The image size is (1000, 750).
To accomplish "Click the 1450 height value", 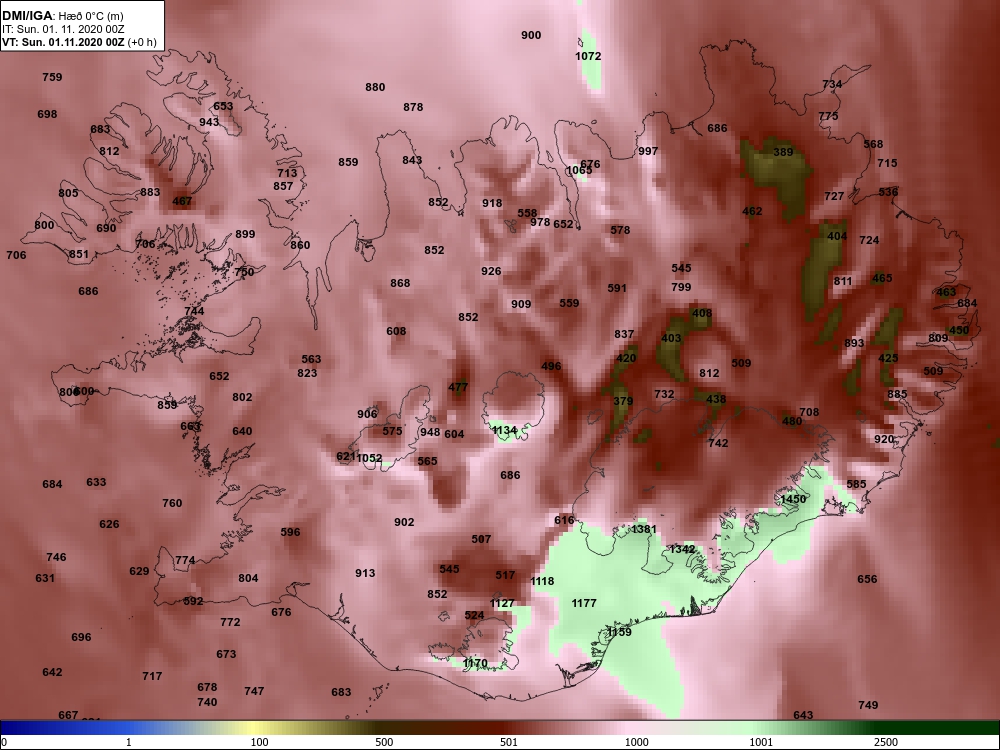I will (793, 499).
